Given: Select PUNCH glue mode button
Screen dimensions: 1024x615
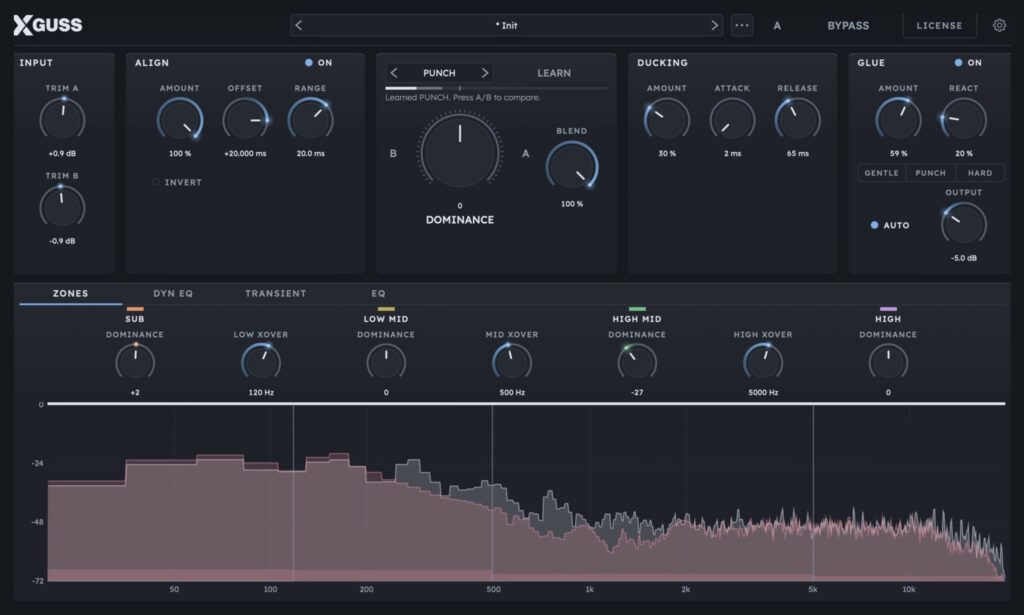Looking at the screenshot, I should pos(931,173).
